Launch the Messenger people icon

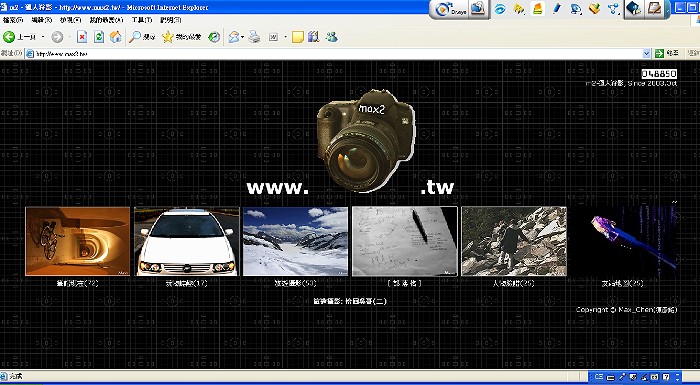pyautogui.click(x=331, y=37)
